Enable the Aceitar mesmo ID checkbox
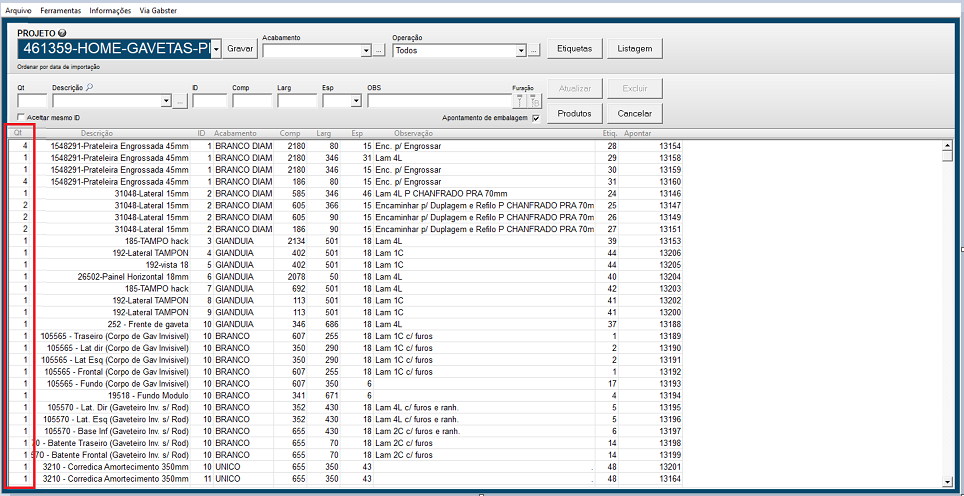The height and width of the screenshot is (496, 964). [x=22, y=117]
